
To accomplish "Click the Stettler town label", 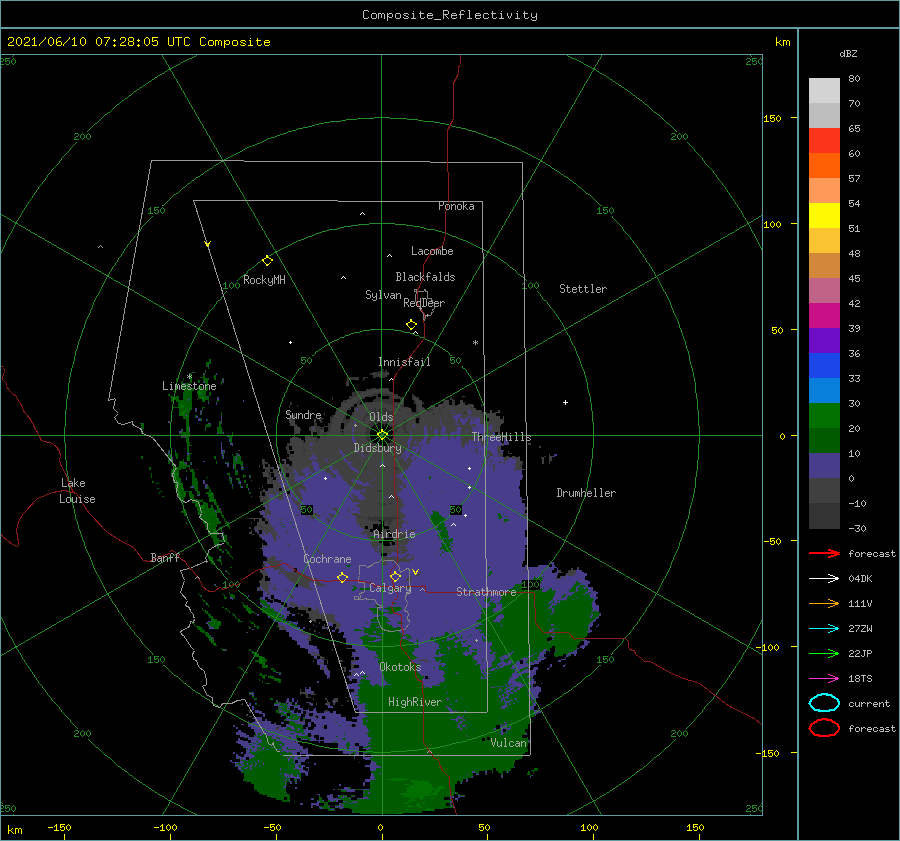I will click(583, 289).
